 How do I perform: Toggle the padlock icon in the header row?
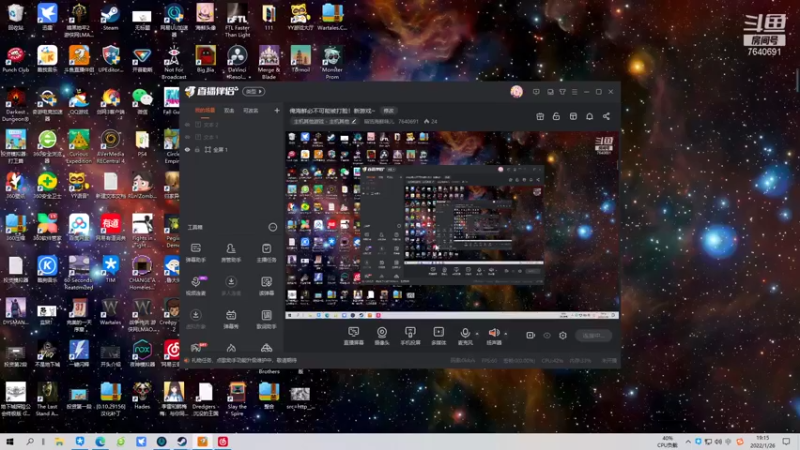556,116
